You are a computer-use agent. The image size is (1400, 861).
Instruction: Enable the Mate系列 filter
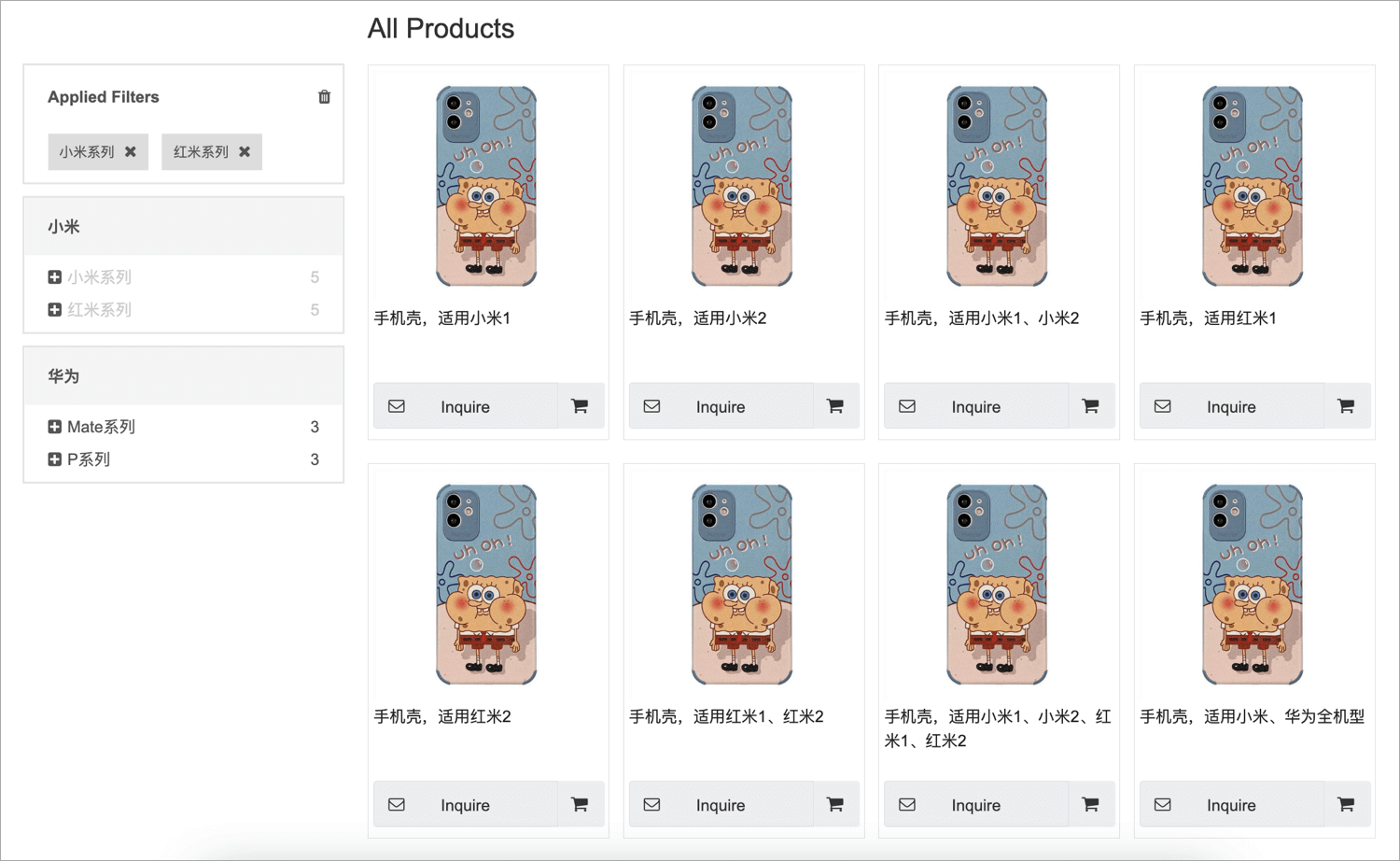coord(55,427)
